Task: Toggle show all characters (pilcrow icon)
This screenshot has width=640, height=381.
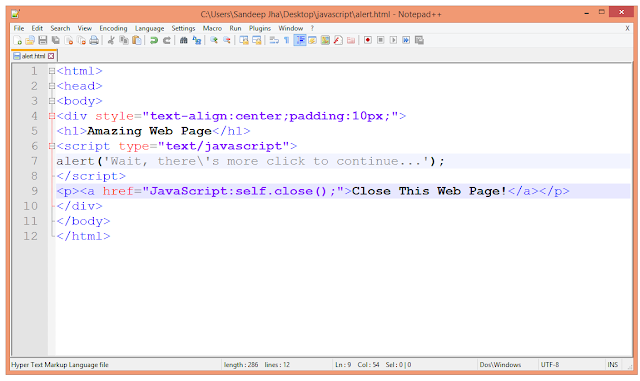Action: tap(287, 40)
